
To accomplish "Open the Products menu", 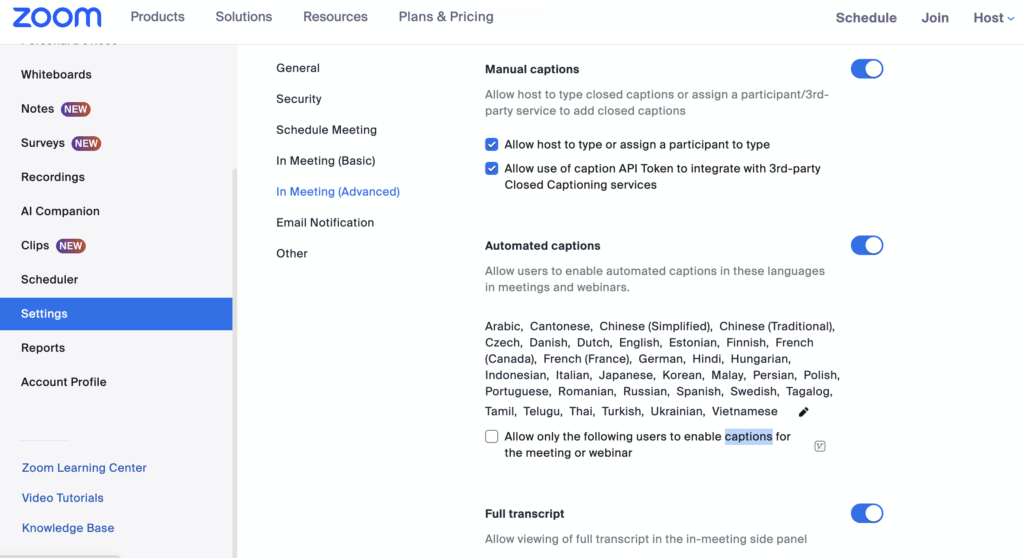I will pyautogui.click(x=157, y=17).
